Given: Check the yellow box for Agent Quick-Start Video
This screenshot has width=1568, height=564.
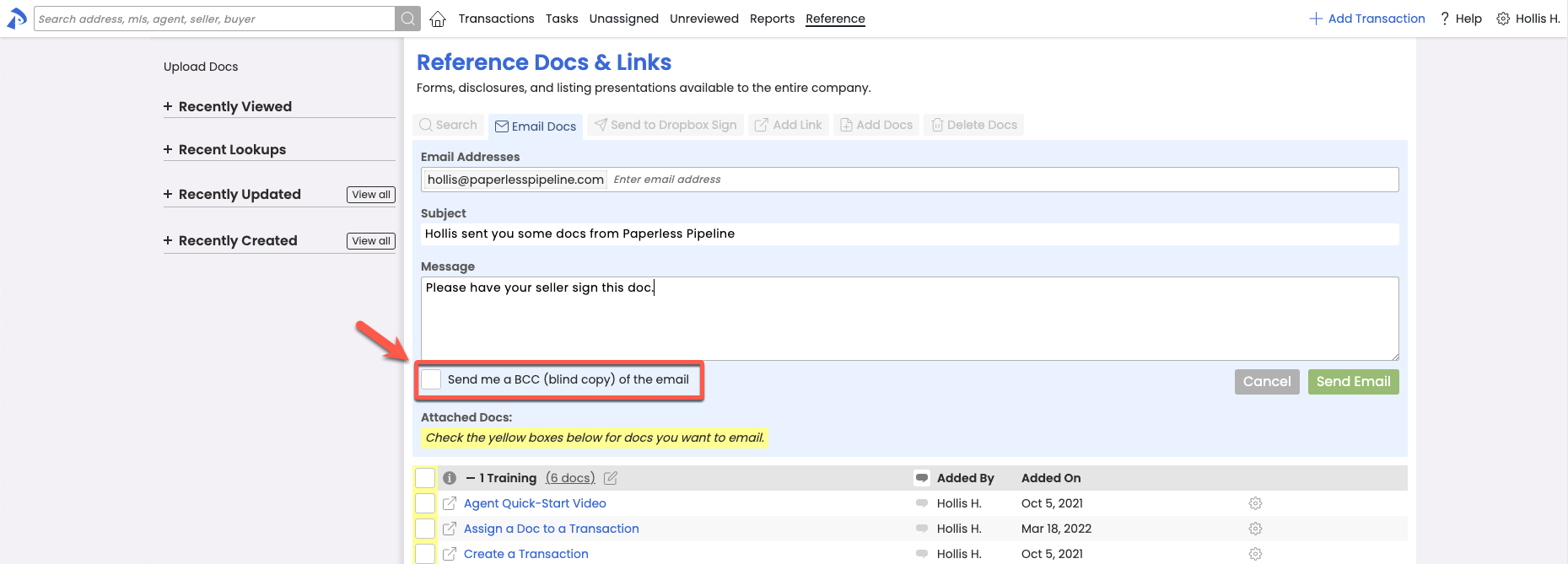Looking at the screenshot, I should (x=425, y=503).
